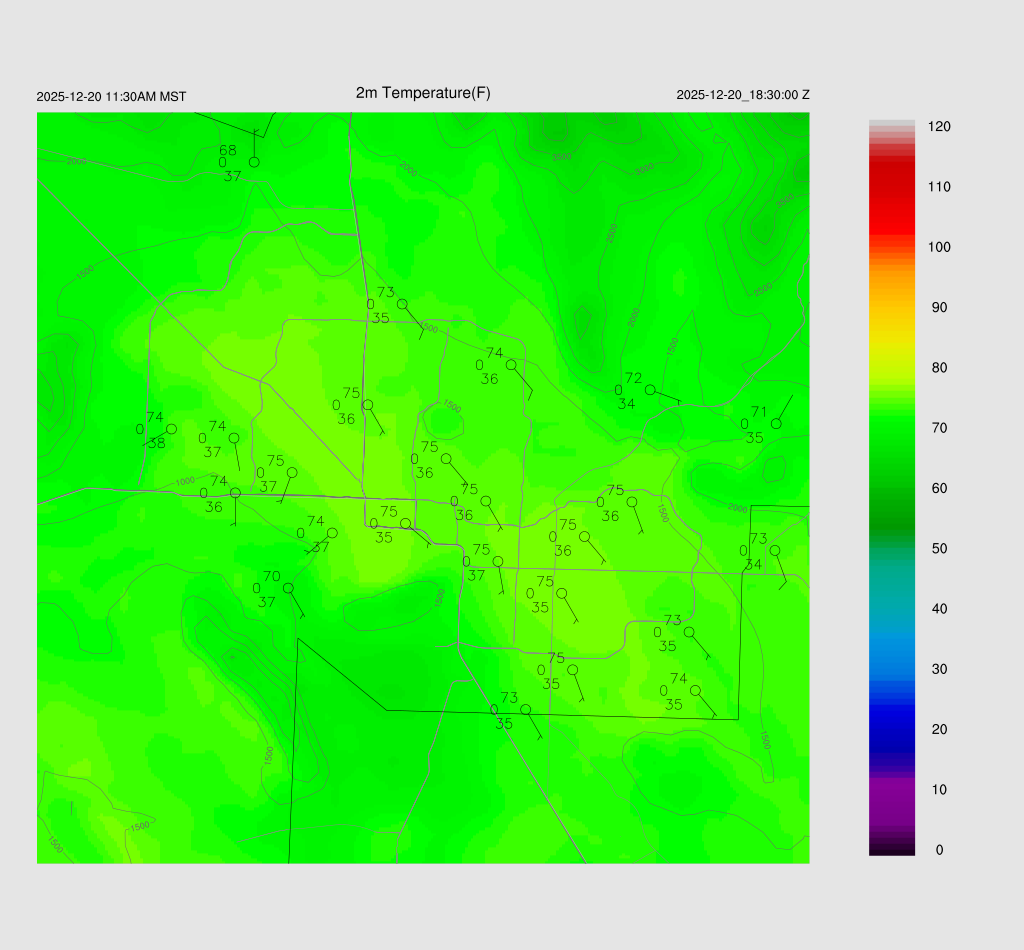Select the 18:30:00 Z UTC timestamp
The height and width of the screenshot is (950, 1024).
coord(743,95)
